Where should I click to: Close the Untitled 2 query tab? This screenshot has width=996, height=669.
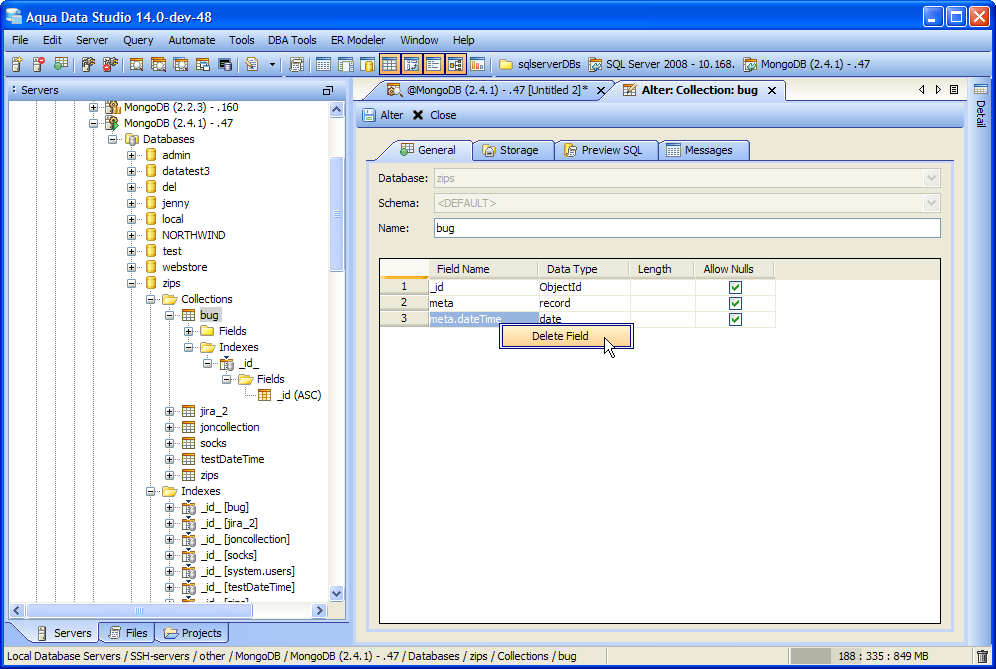pyautogui.click(x=600, y=90)
